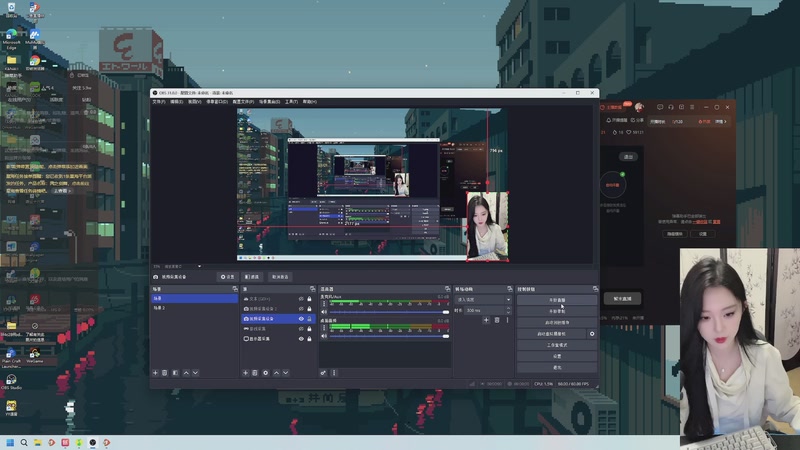Open taskbar Search

pyautogui.click(x=23, y=442)
